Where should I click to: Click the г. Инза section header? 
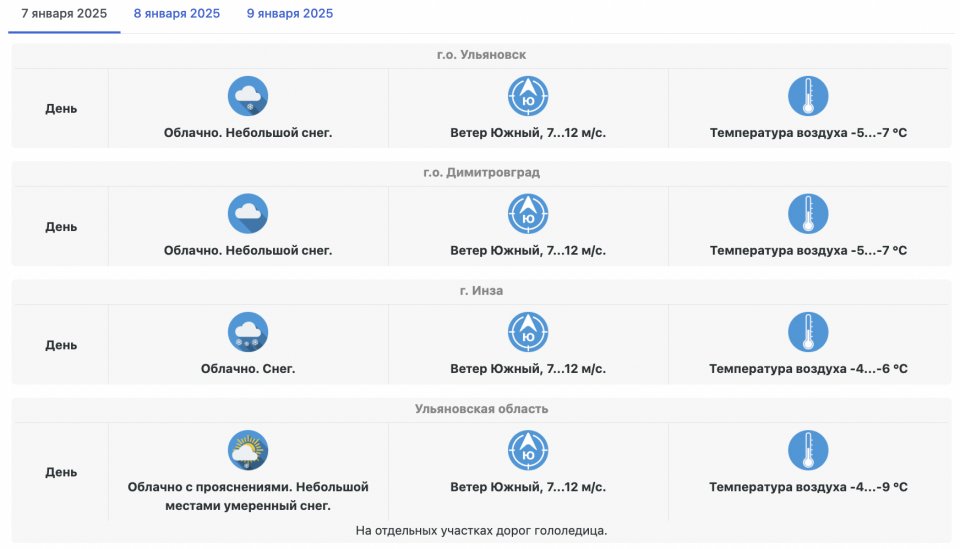(481, 291)
